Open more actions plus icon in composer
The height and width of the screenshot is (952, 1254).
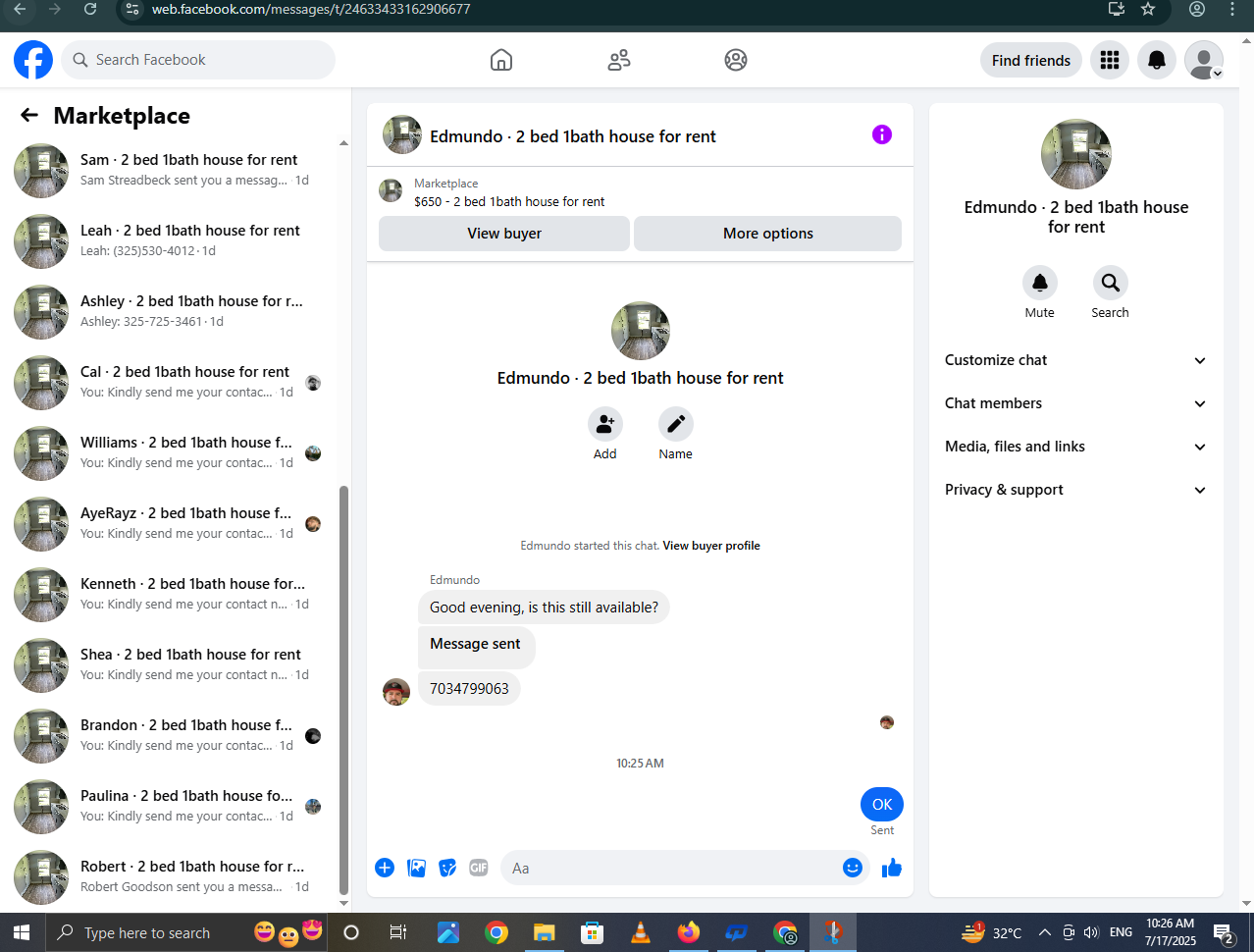(385, 868)
